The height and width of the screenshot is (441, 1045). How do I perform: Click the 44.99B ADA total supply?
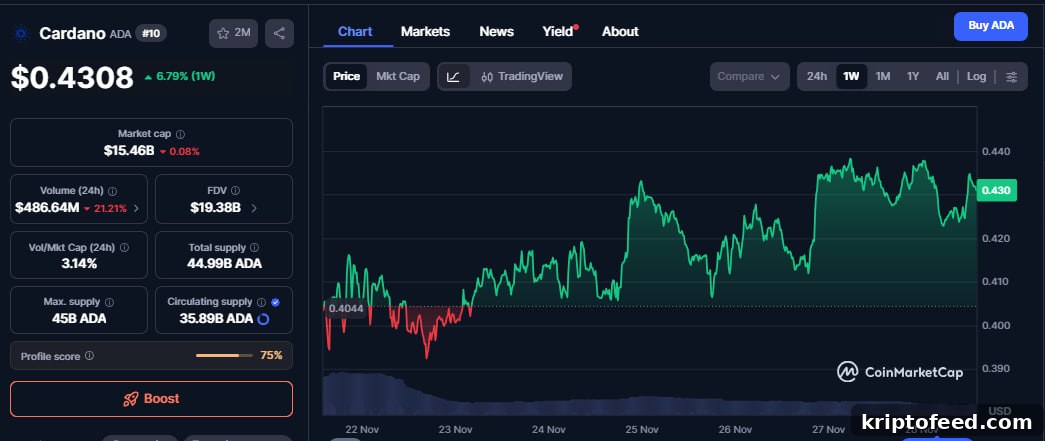[x=224, y=264]
